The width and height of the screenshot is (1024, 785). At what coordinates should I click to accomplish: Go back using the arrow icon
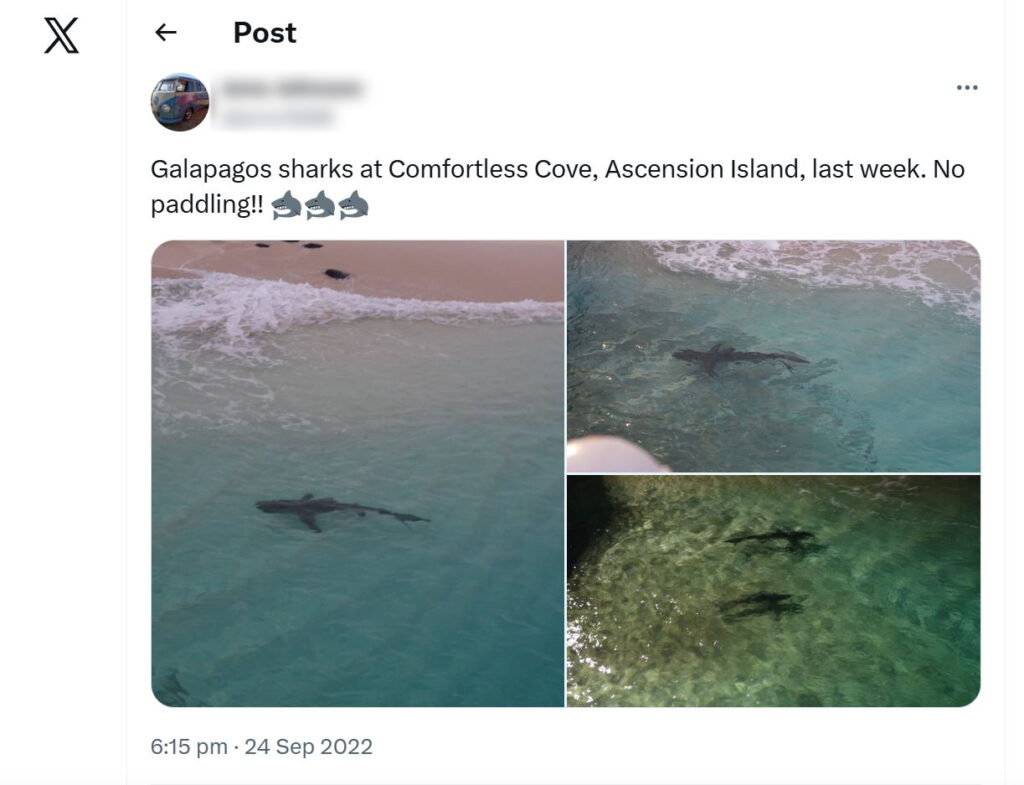coord(166,33)
